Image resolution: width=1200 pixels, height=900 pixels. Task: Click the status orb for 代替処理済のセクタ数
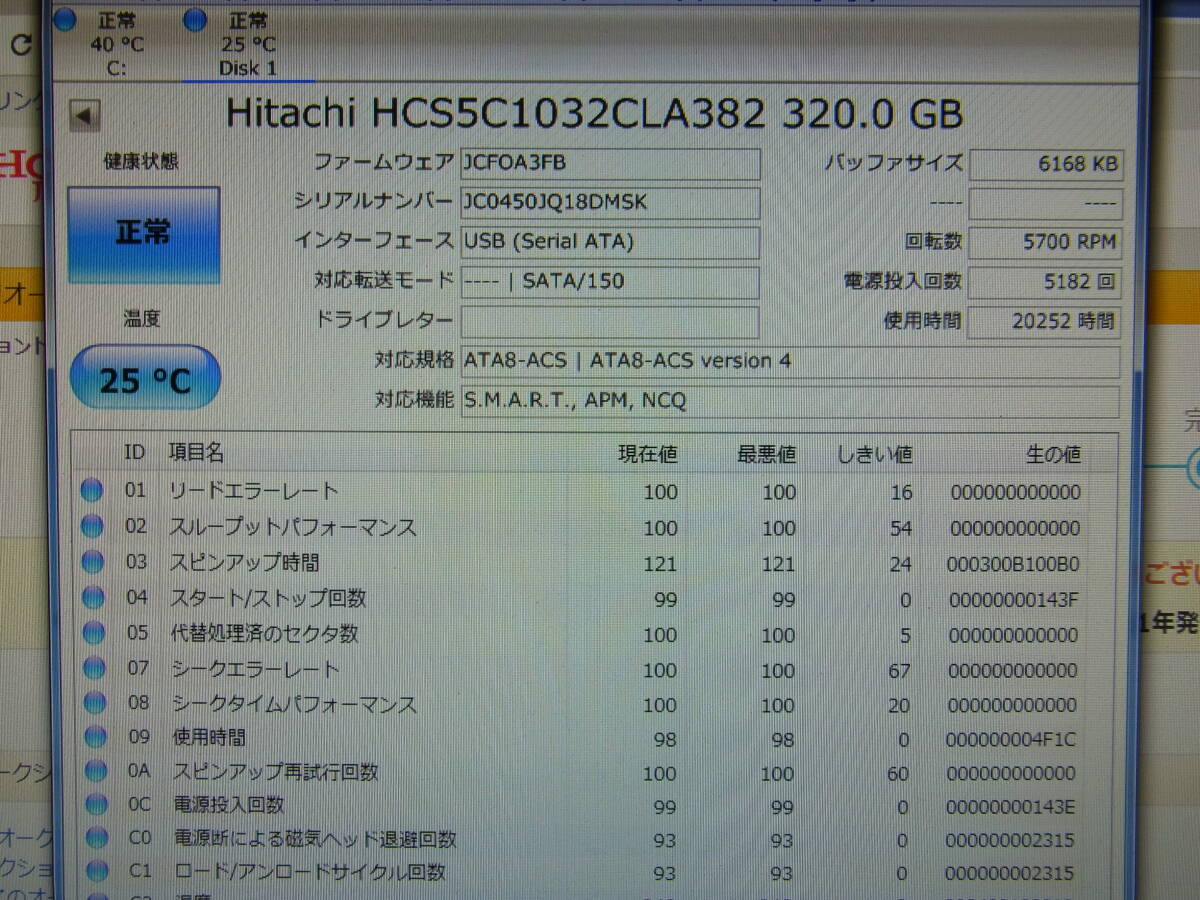[93, 633]
